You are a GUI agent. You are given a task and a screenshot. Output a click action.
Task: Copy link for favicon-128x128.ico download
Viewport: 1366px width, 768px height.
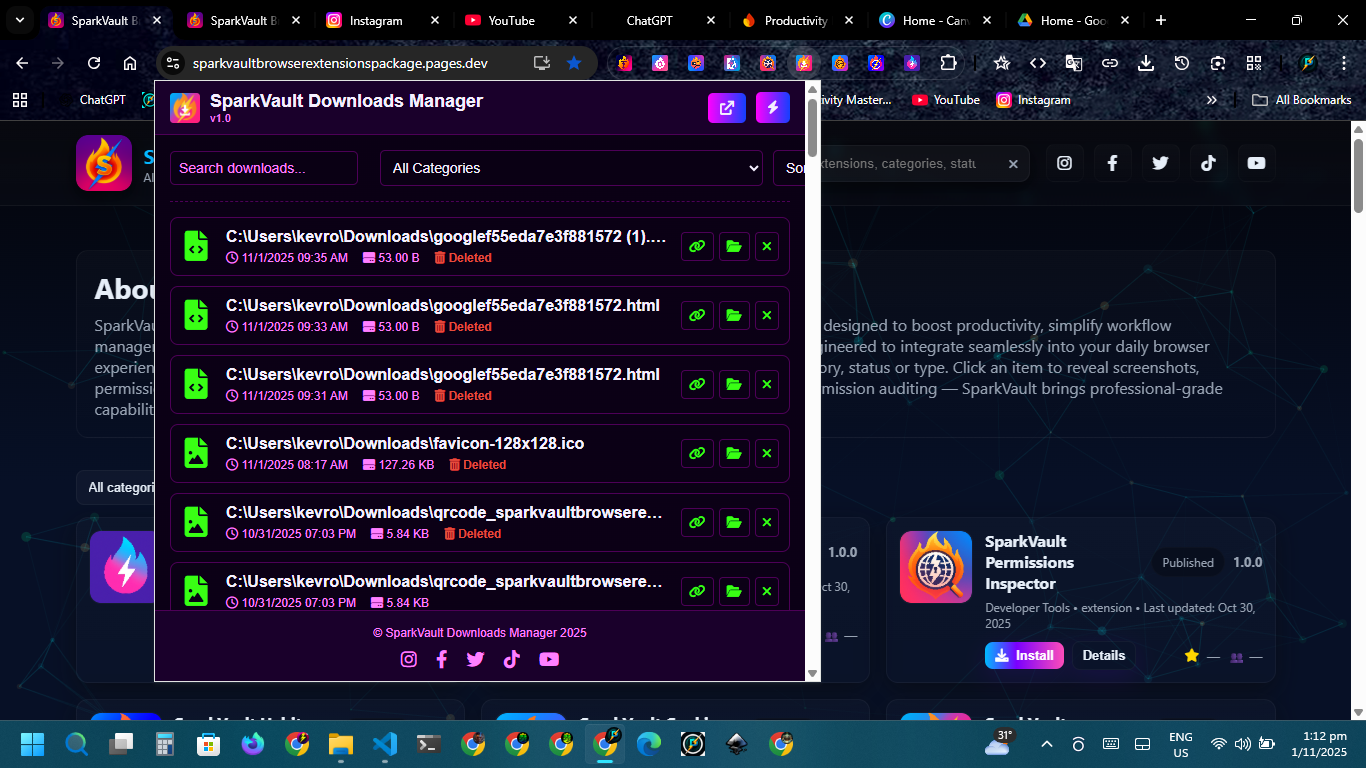(x=697, y=454)
